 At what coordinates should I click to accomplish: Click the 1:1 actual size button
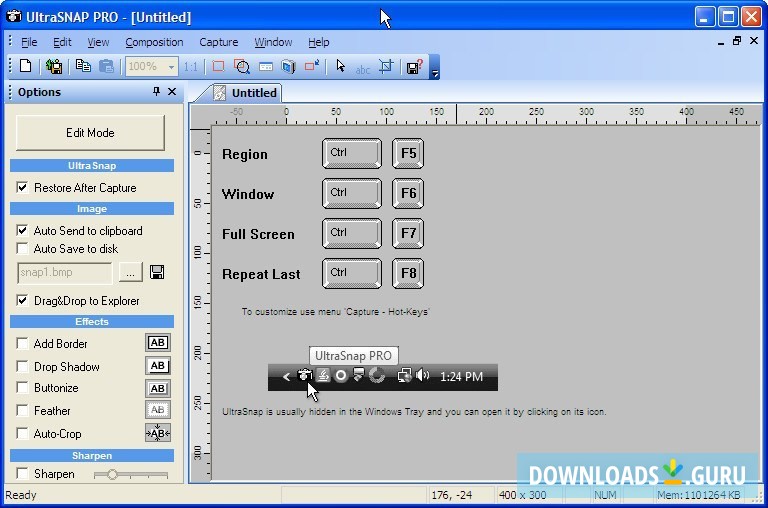click(x=191, y=67)
